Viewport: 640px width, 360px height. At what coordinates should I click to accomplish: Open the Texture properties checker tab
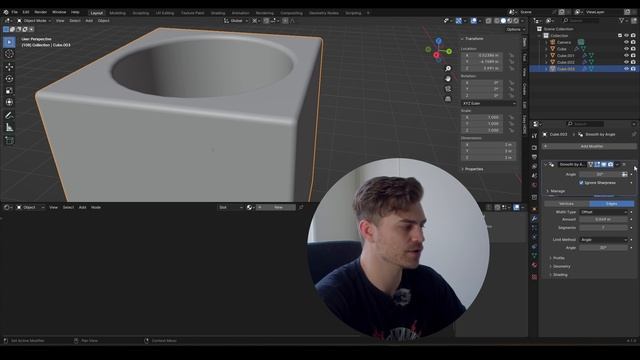coord(534,277)
